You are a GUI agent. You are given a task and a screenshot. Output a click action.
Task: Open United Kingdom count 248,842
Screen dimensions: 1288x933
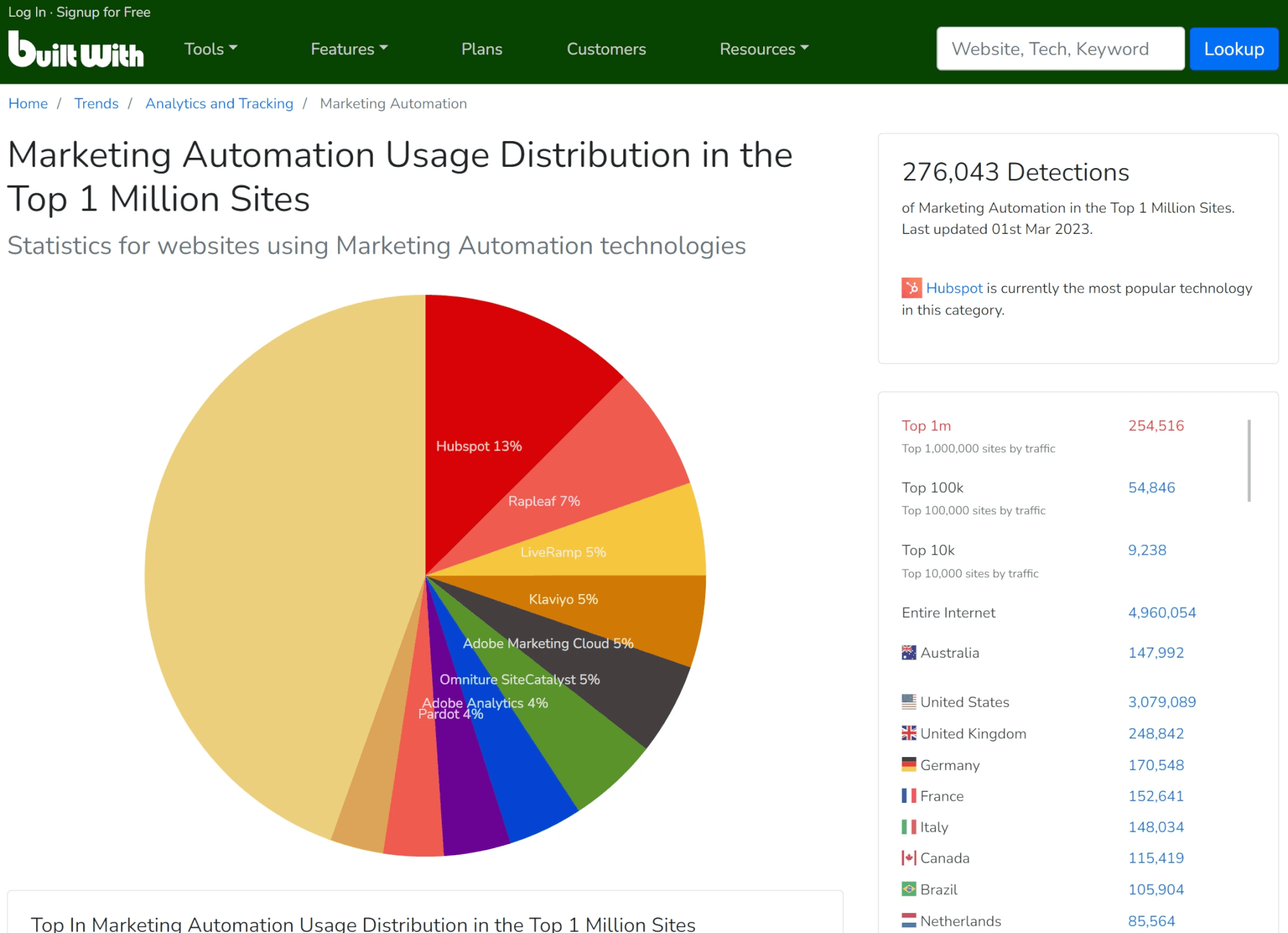pyautogui.click(x=1156, y=733)
